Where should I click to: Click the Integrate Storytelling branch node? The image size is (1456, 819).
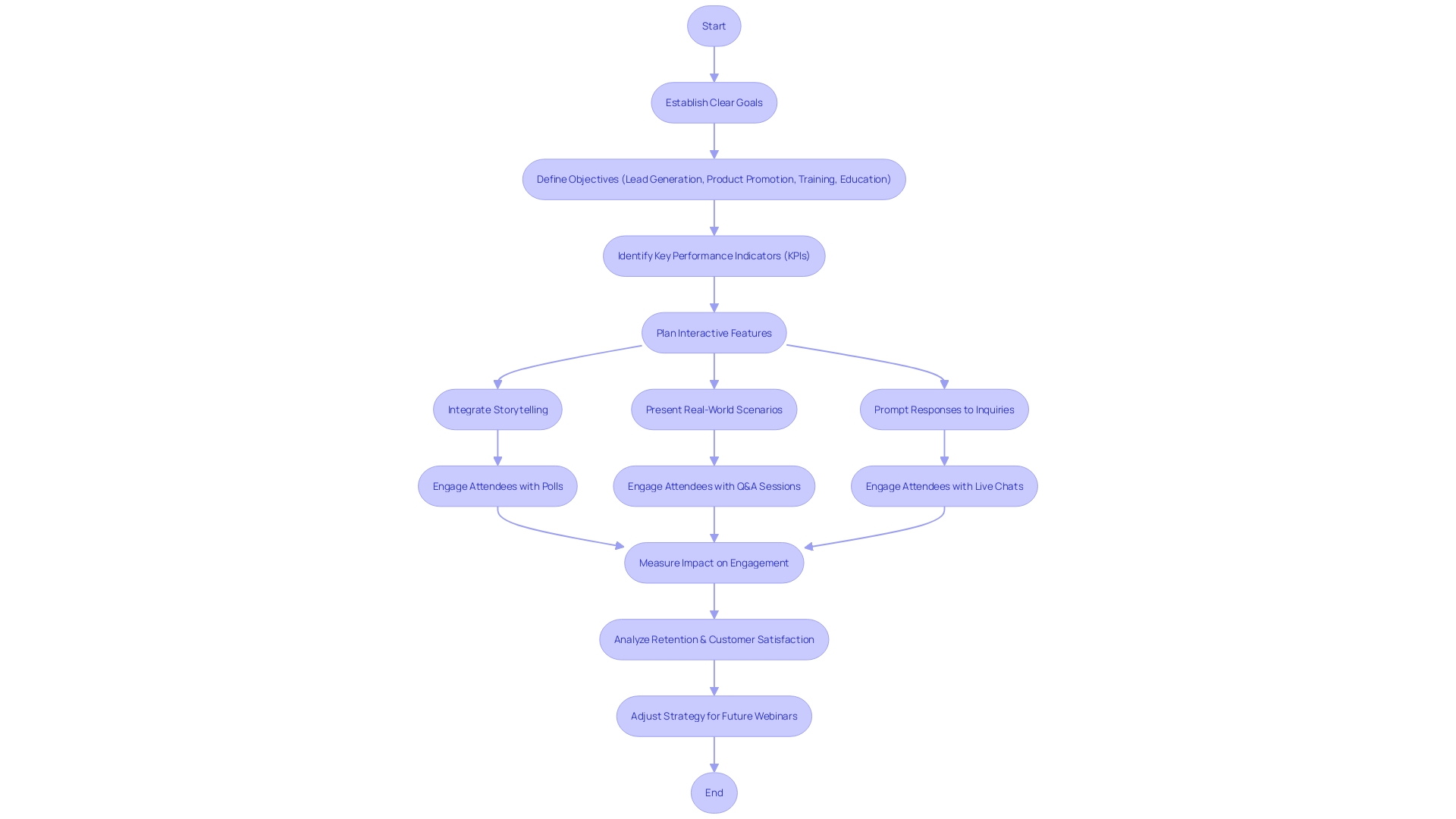point(497,409)
